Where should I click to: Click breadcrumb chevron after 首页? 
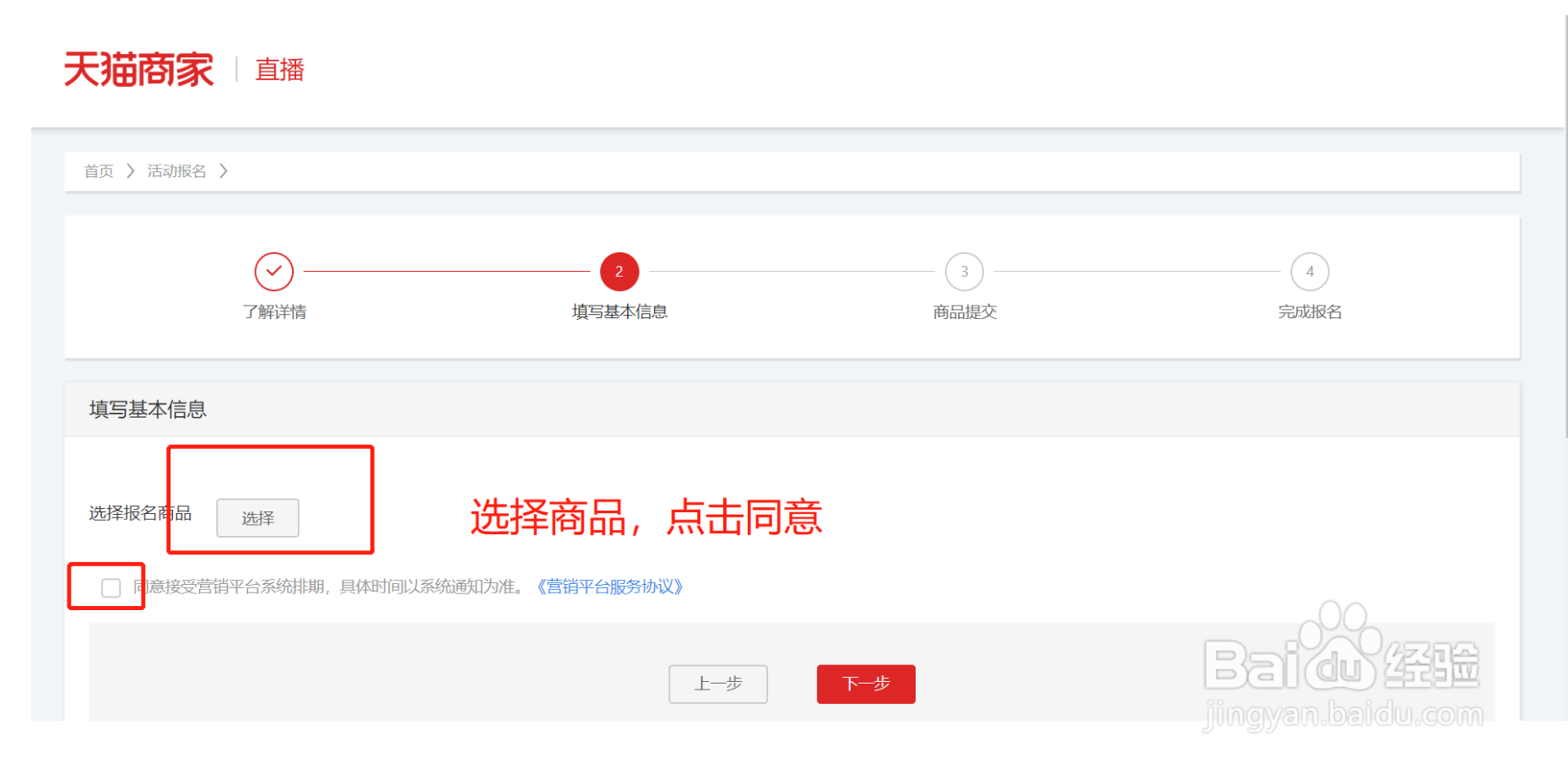[x=130, y=171]
